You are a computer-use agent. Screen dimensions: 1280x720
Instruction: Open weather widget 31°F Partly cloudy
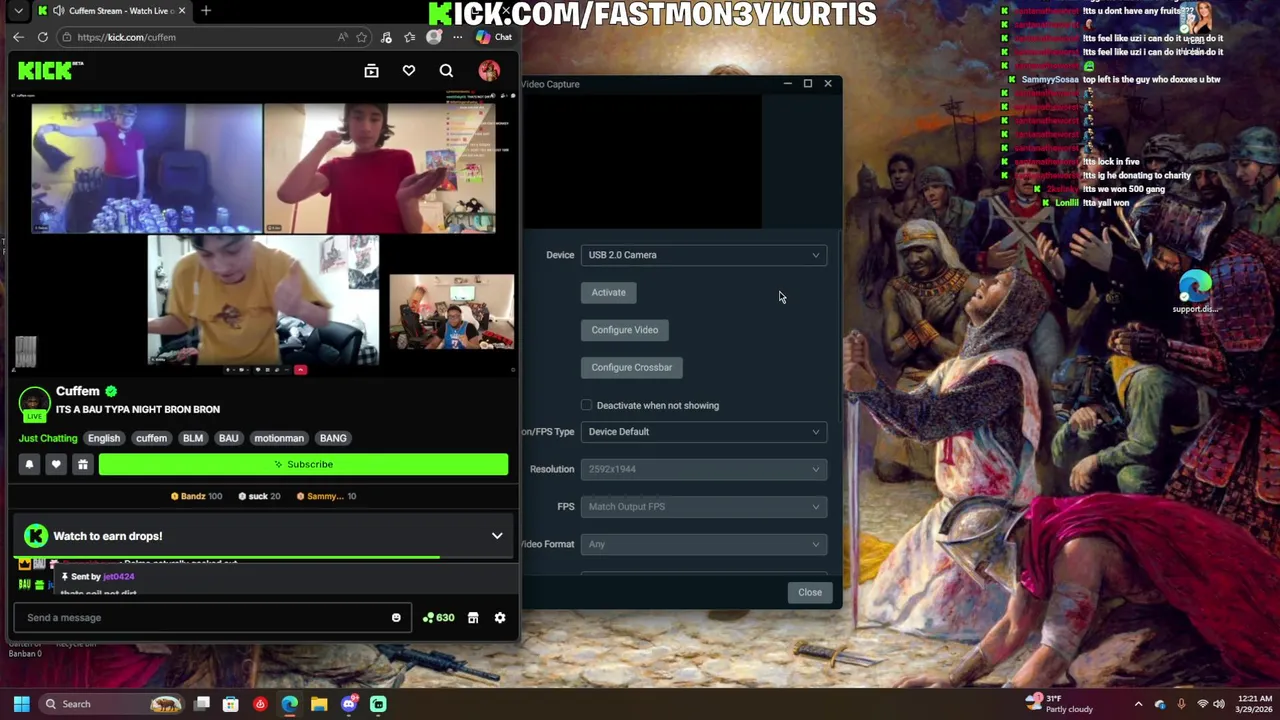click(x=1059, y=704)
